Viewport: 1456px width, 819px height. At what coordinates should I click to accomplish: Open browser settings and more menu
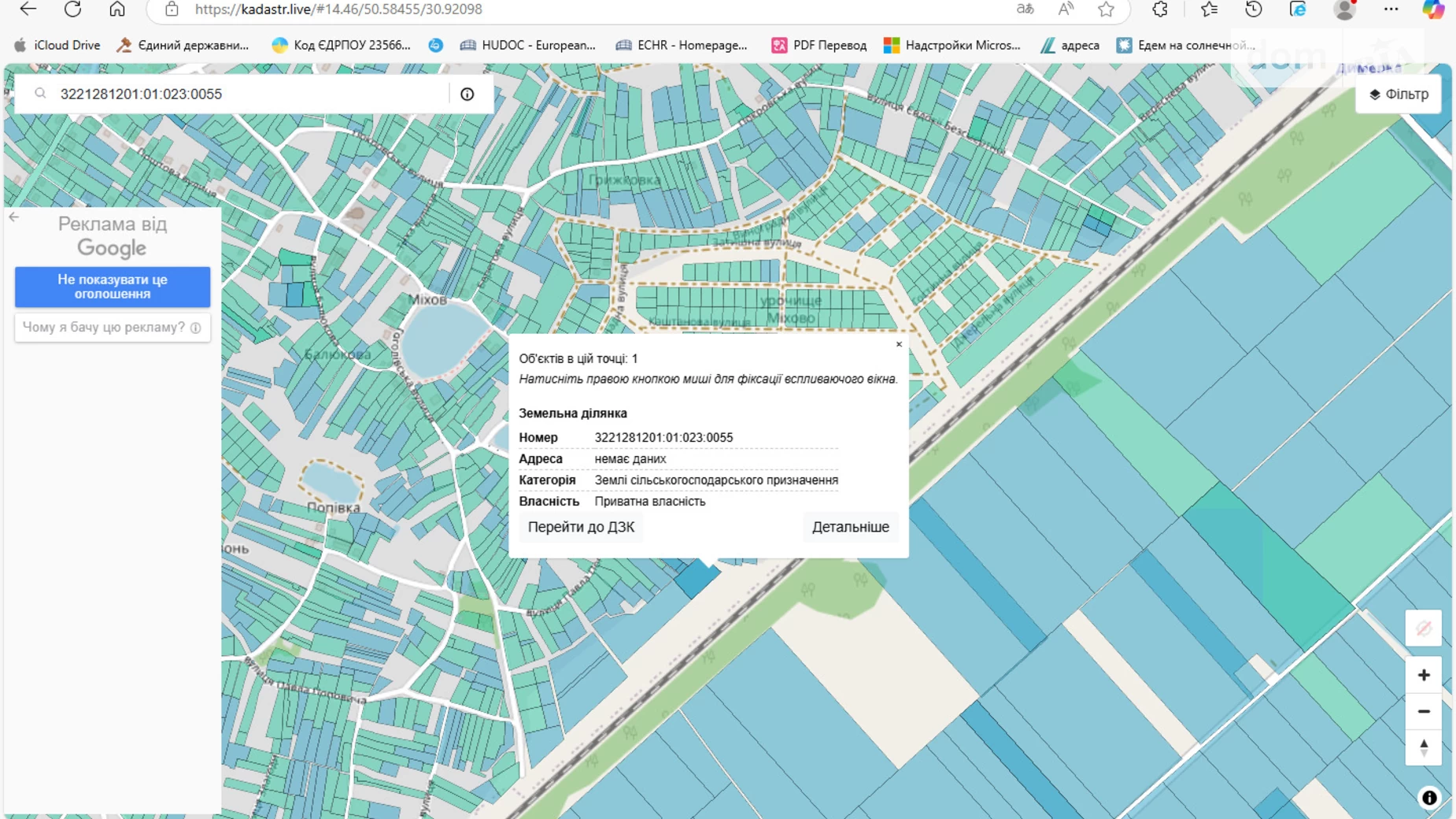[1391, 9]
